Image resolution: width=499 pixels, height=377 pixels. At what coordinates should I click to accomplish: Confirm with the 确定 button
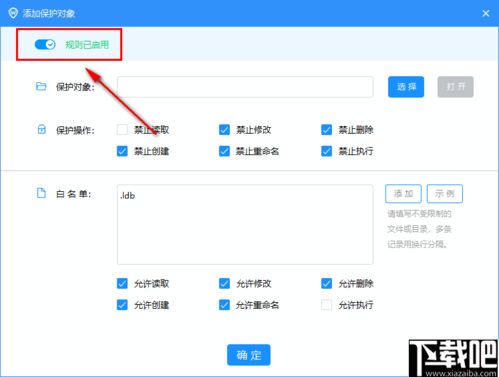pos(249,355)
